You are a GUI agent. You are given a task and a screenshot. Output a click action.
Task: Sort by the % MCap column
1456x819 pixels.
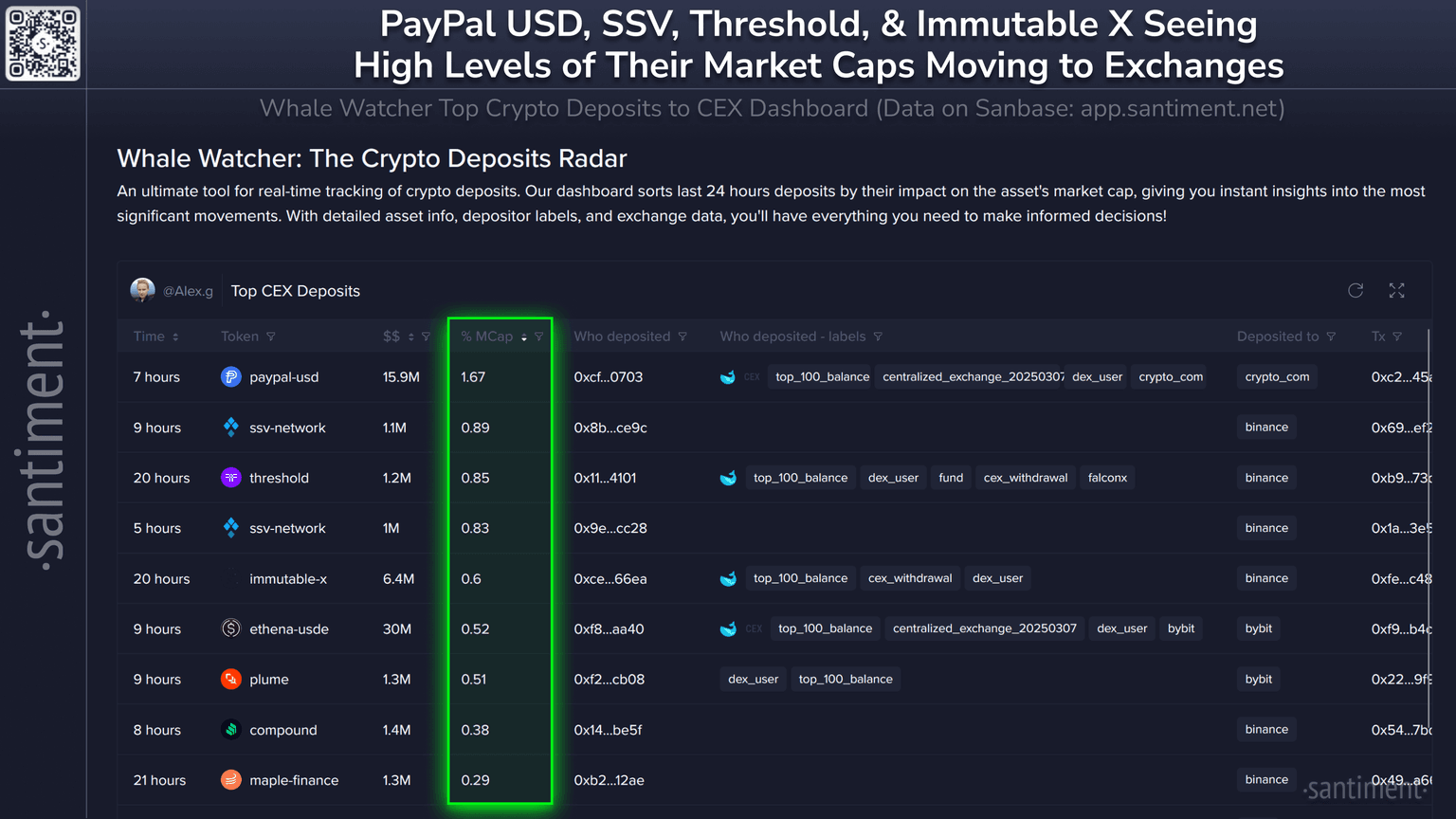(x=524, y=337)
